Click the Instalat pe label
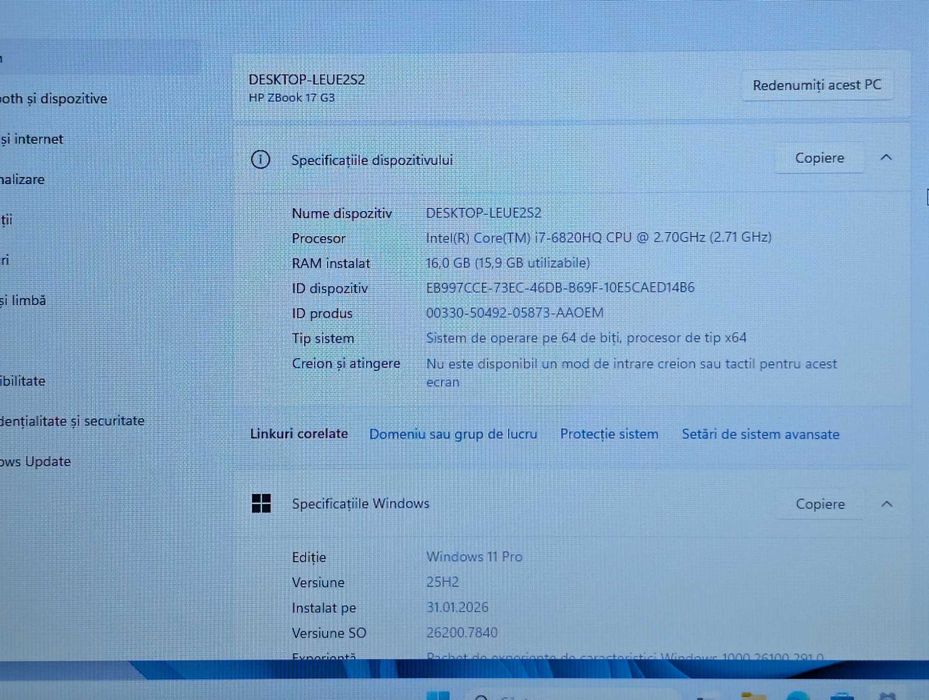929x700 pixels. click(x=323, y=608)
